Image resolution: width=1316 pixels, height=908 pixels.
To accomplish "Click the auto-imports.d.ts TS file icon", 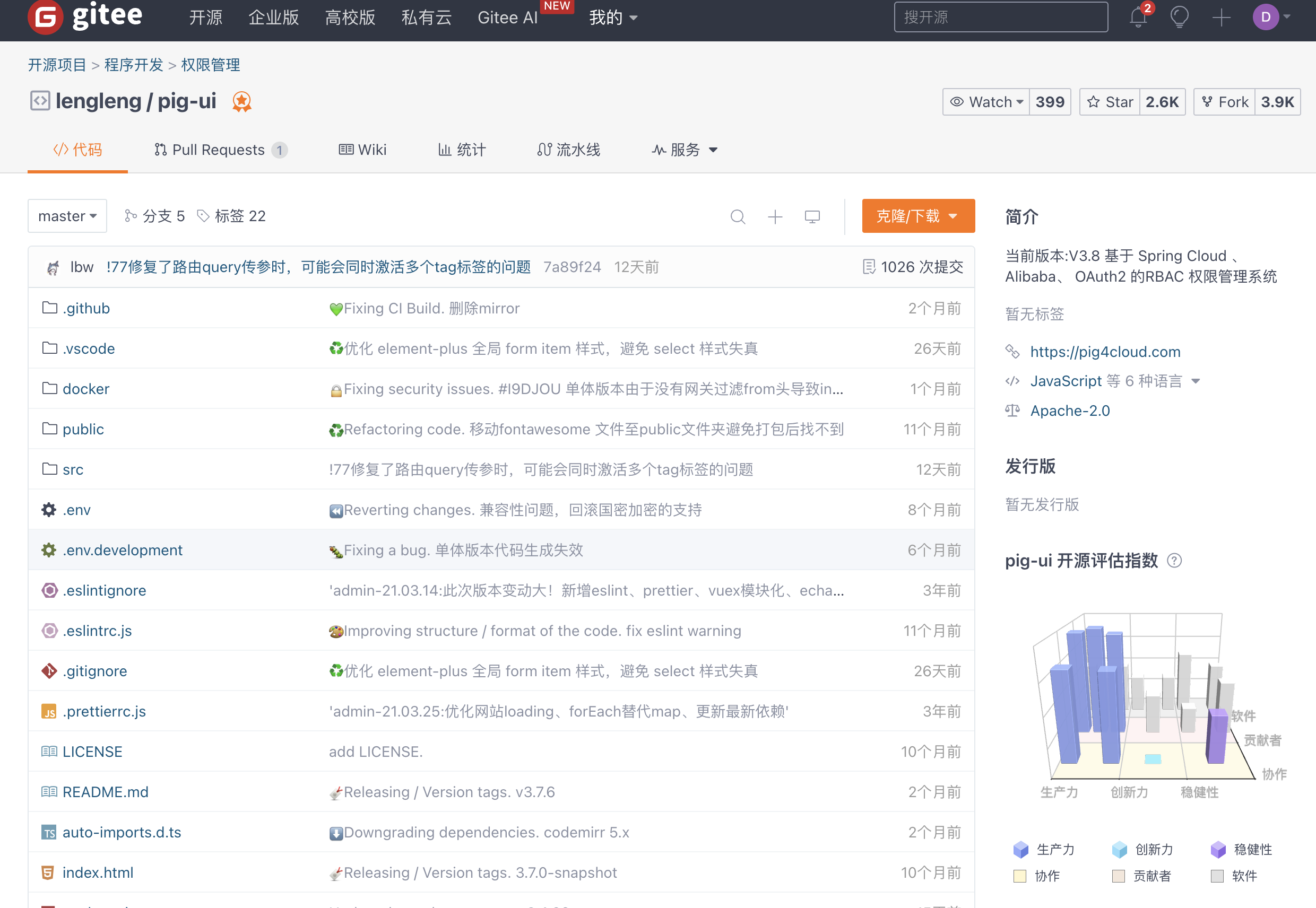I will coord(49,832).
